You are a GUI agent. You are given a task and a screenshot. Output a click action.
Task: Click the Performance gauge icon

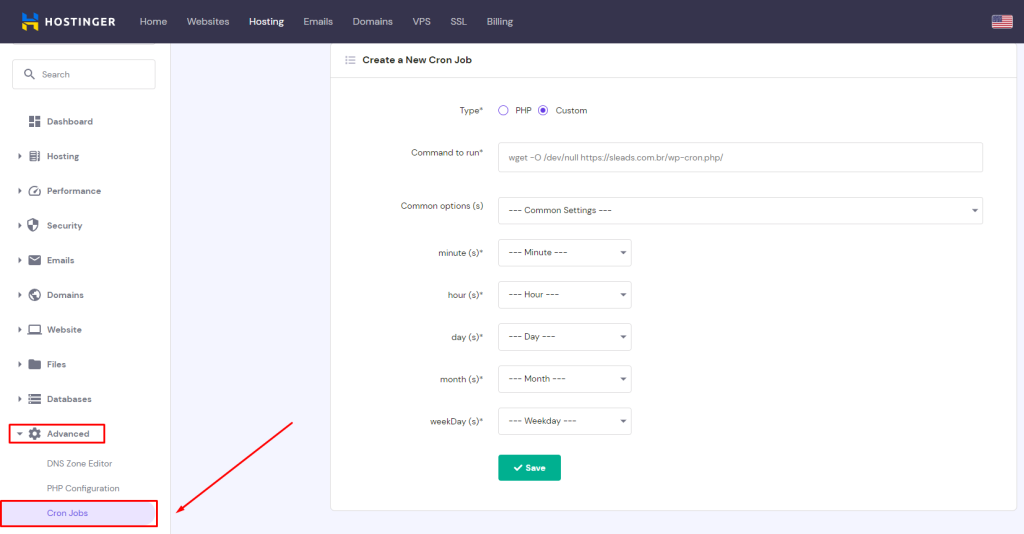point(34,191)
